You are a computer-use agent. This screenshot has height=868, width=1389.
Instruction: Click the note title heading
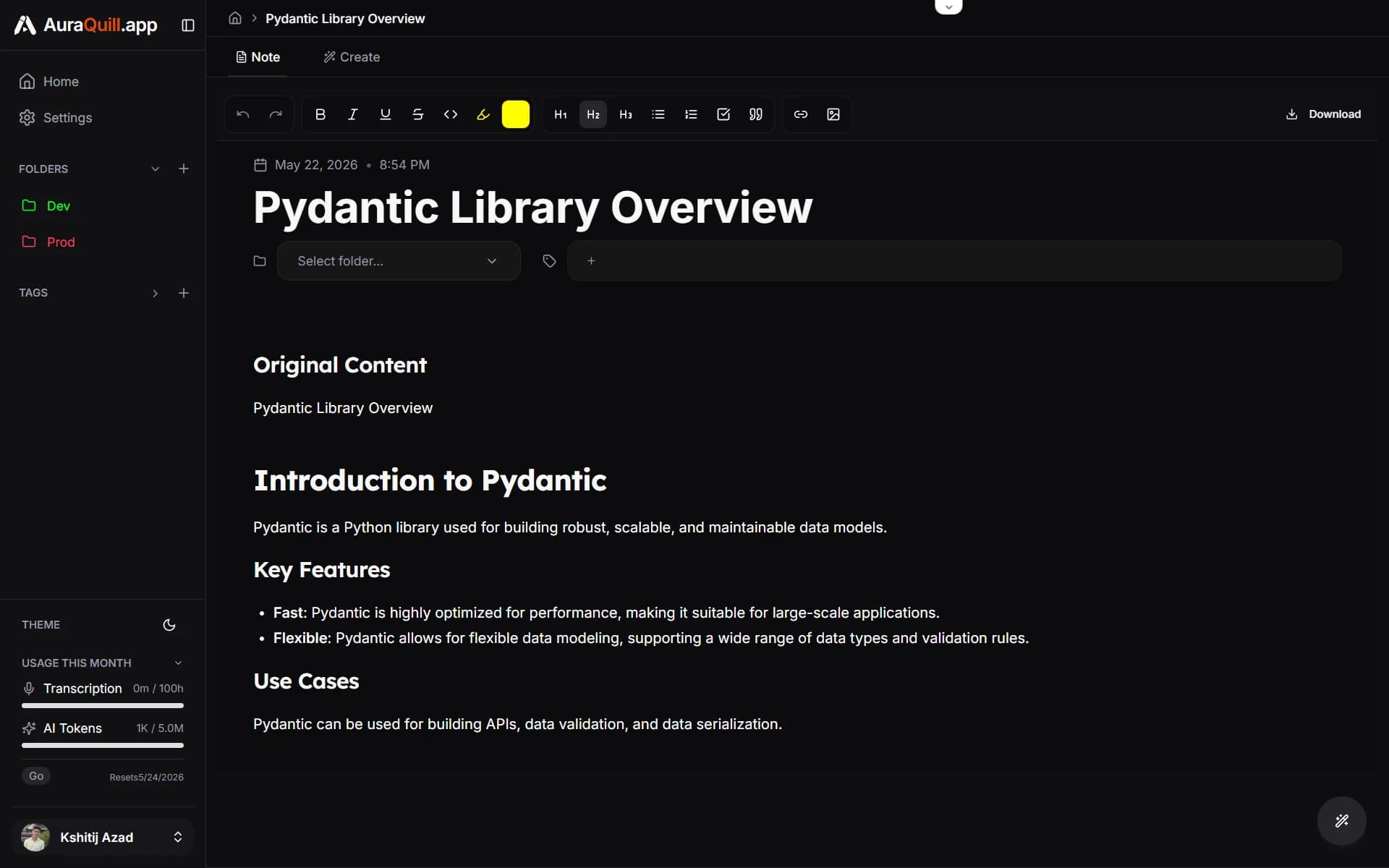pos(533,208)
